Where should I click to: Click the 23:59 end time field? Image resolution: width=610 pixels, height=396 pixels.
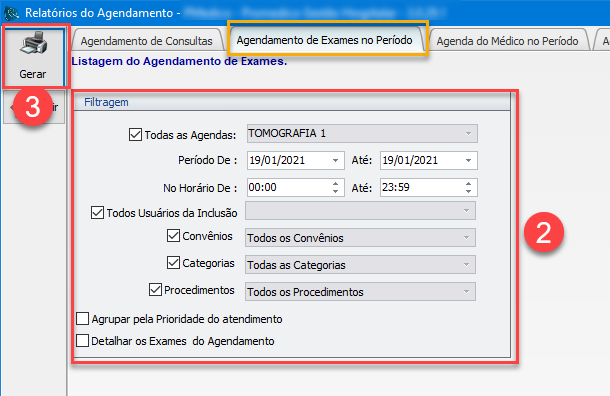pos(421,187)
